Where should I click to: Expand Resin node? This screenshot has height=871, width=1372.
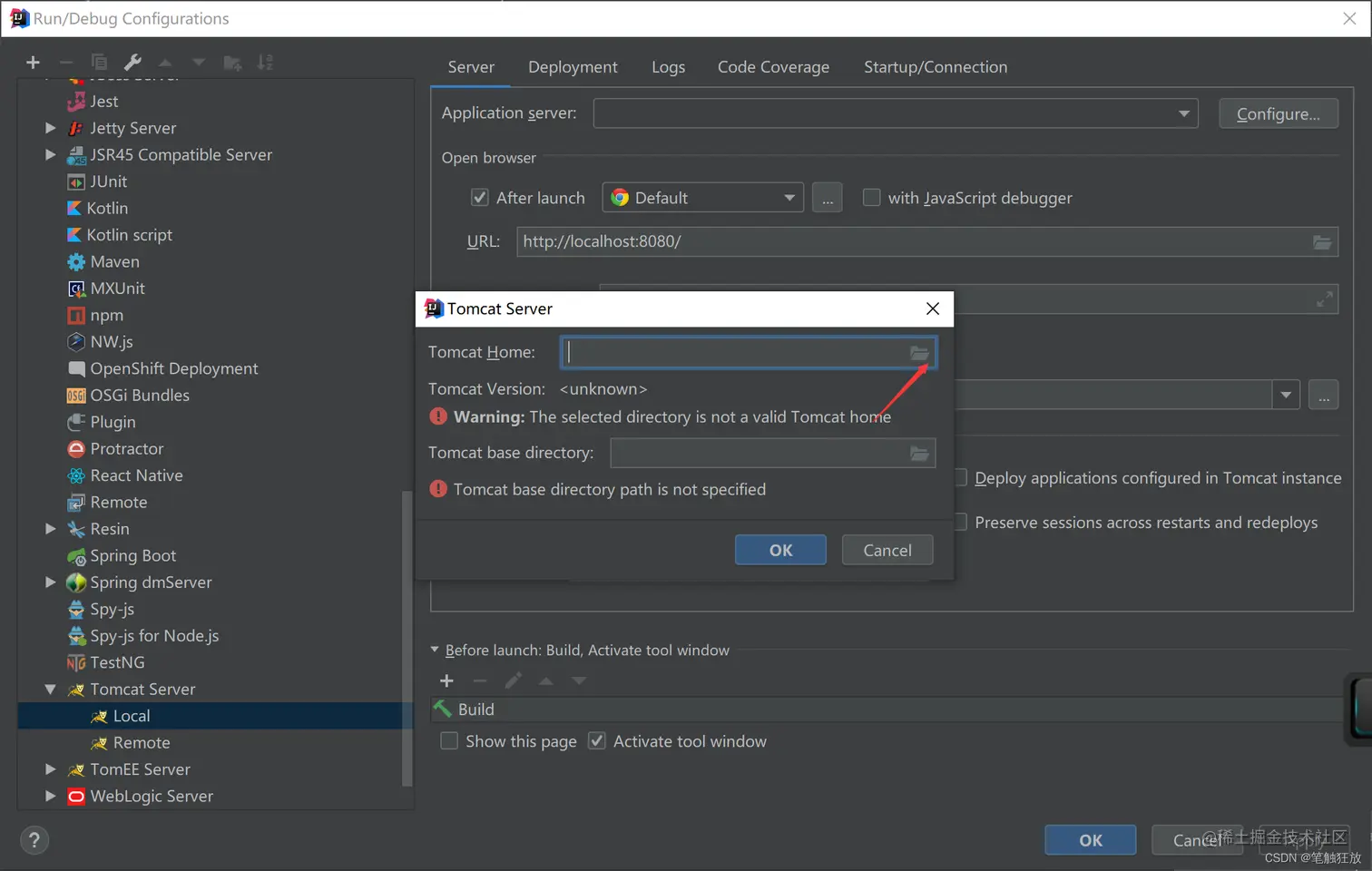[51, 529]
